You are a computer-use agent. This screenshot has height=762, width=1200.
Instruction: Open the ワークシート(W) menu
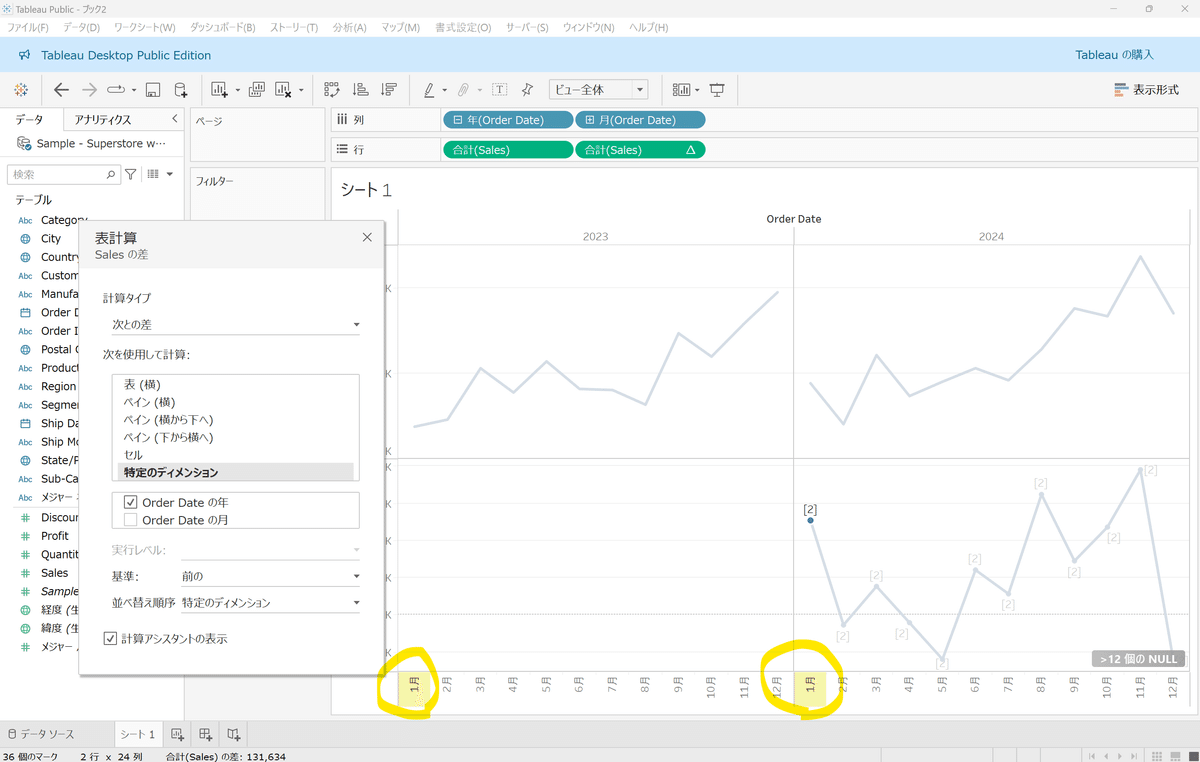pyautogui.click(x=145, y=27)
